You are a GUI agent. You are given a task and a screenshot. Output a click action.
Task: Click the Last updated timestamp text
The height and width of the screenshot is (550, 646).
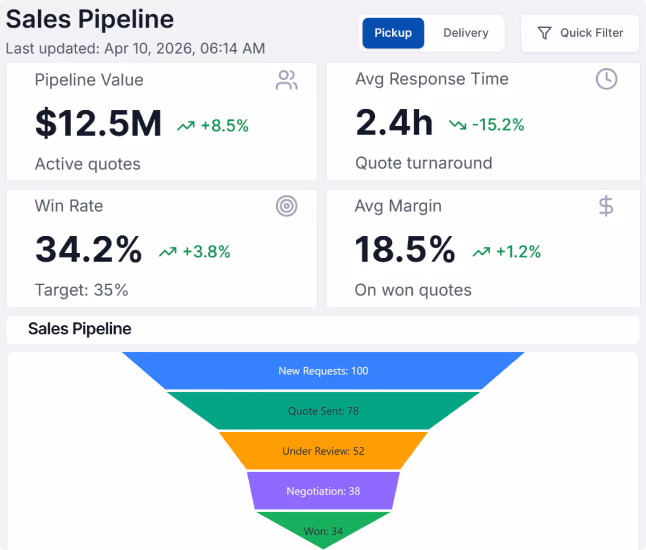pyautogui.click(x=135, y=49)
